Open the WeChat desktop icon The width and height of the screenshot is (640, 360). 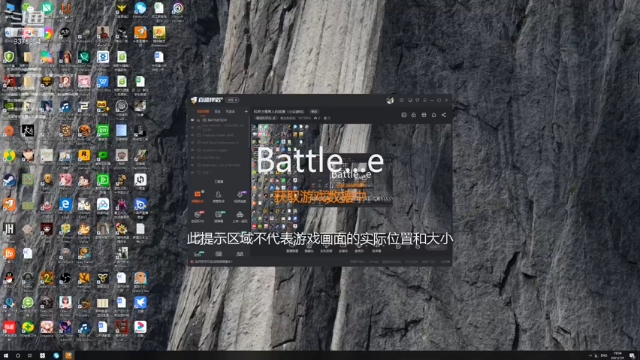tap(28, 8)
